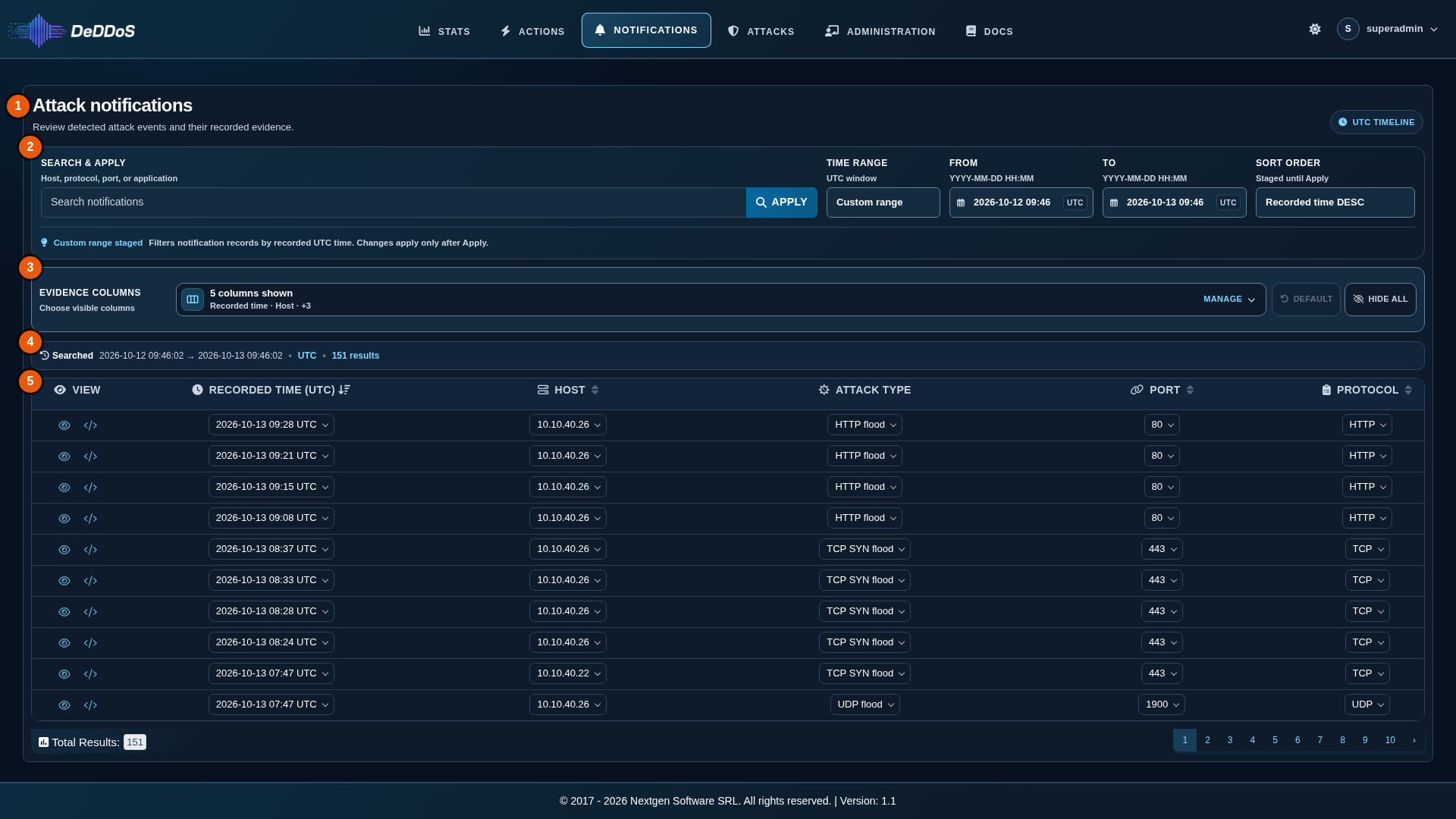Image resolution: width=1456 pixels, height=819 pixels.
Task: Sort by Host column arrows
Action: tap(595, 390)
